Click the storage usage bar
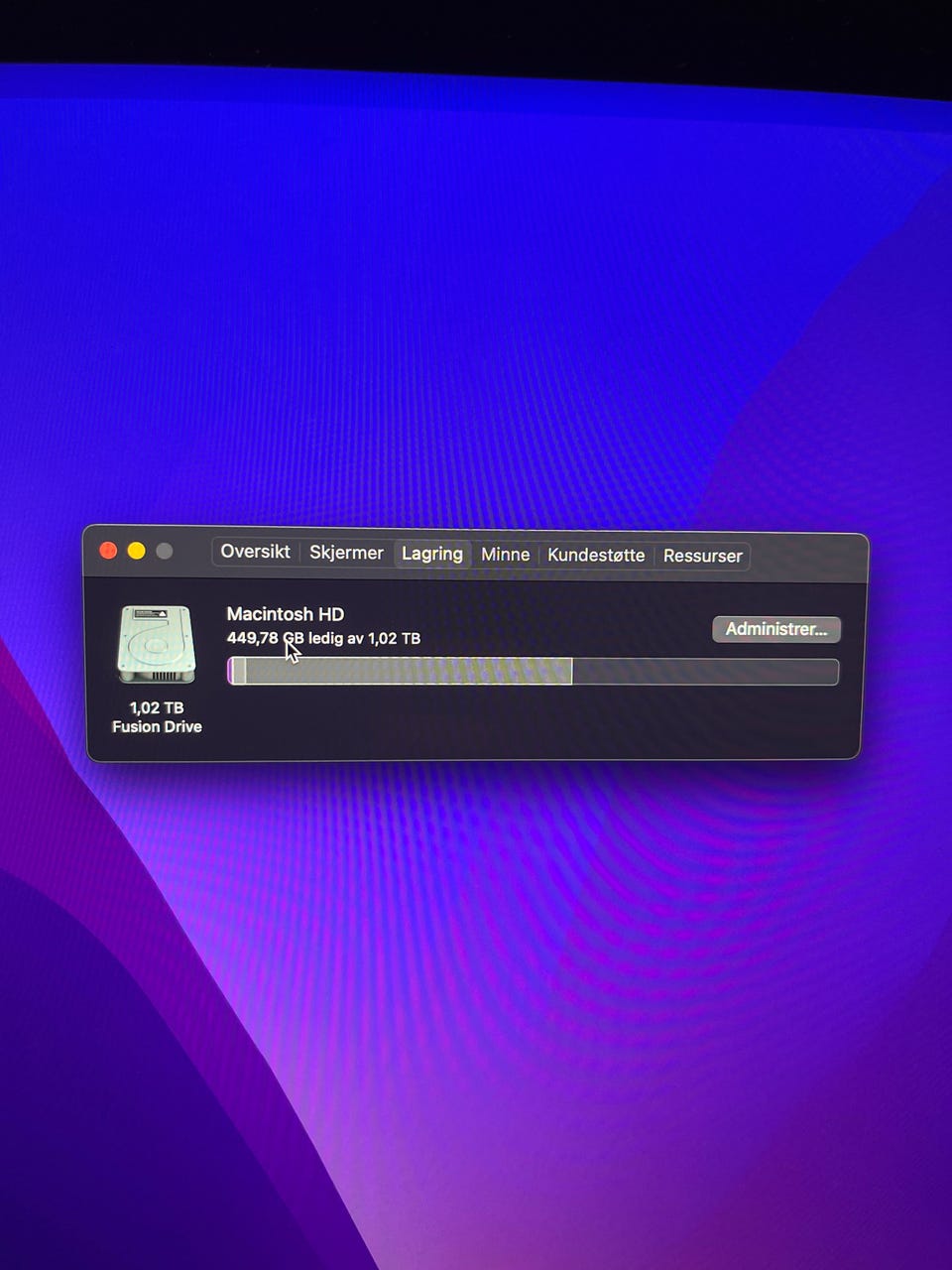The width and height of the screenshot is (952, 1270). coord(534,672)
